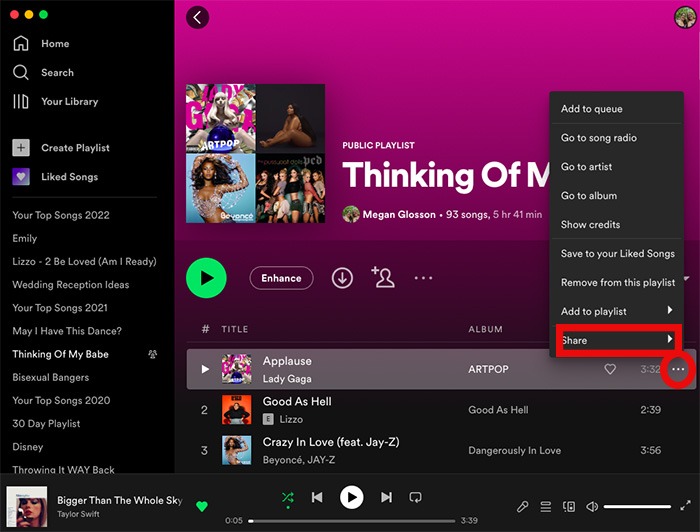Toggle repeat mode
Screen dimensions: 700x532
click(415, 497)
